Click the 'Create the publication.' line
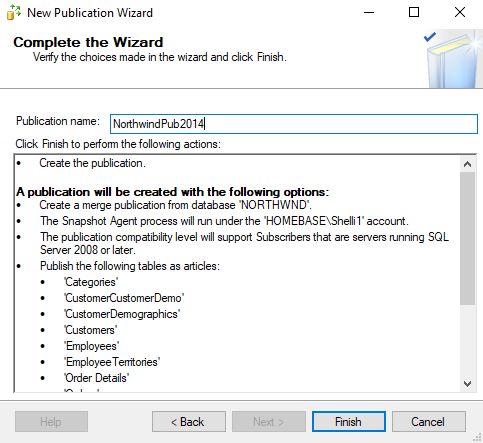483x443 pixels. click(92, 163)
